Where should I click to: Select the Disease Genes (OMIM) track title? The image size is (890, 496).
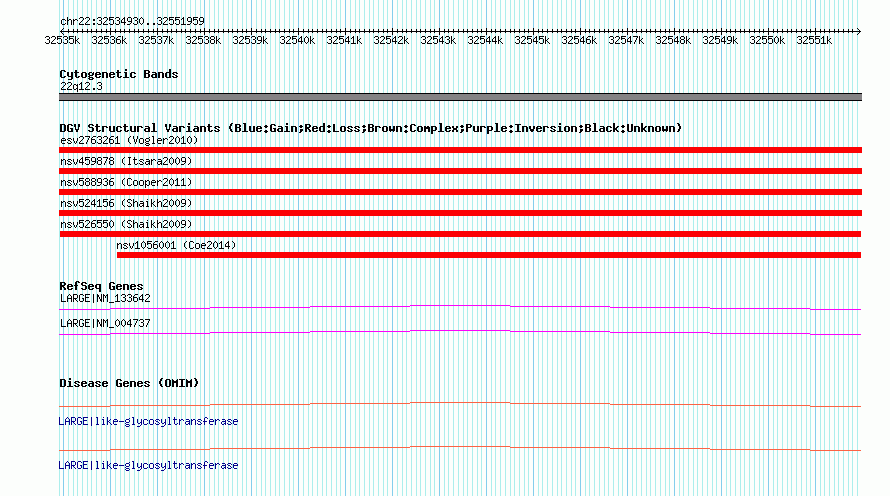129,383
